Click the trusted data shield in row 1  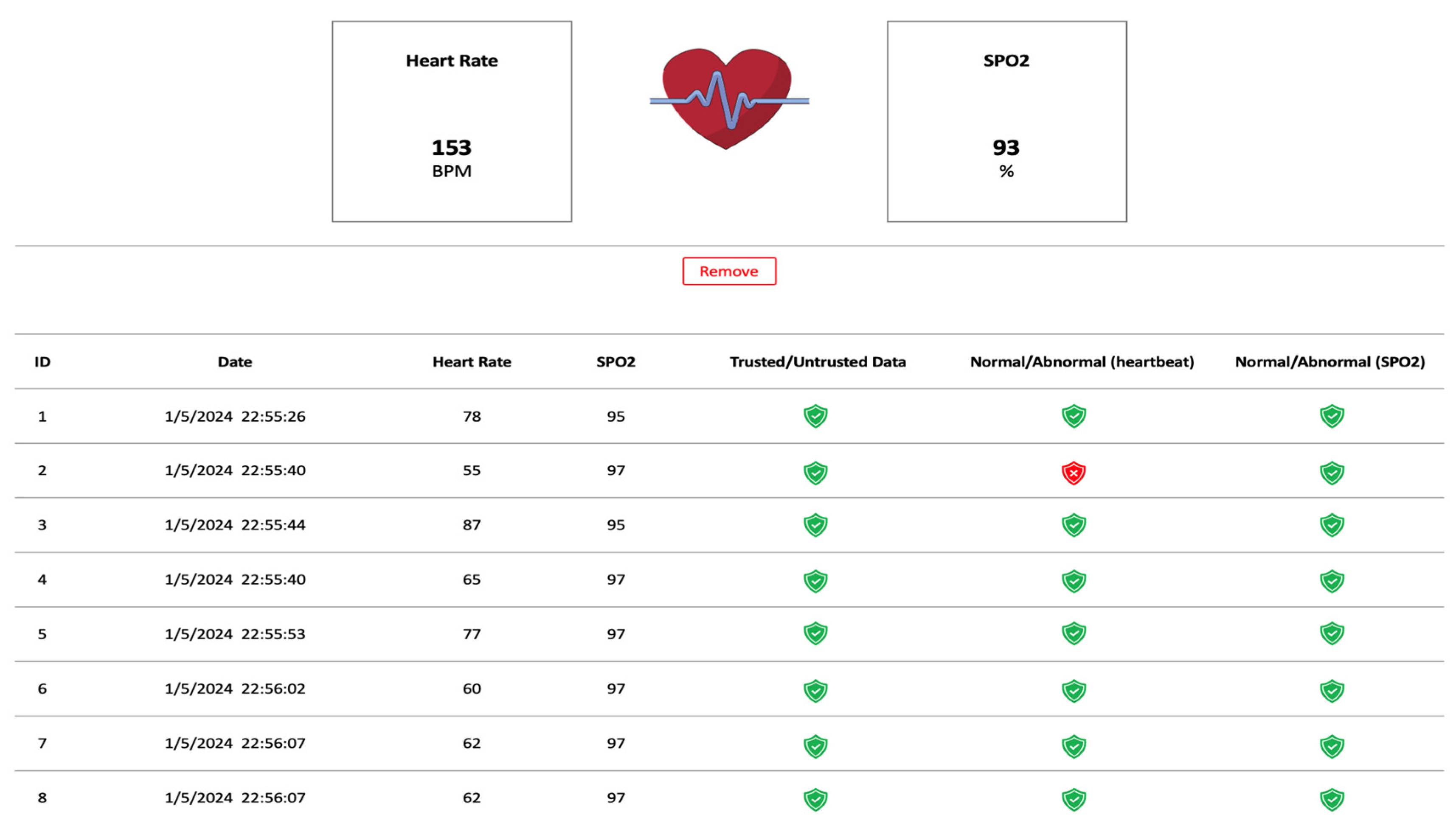point(815,416)
